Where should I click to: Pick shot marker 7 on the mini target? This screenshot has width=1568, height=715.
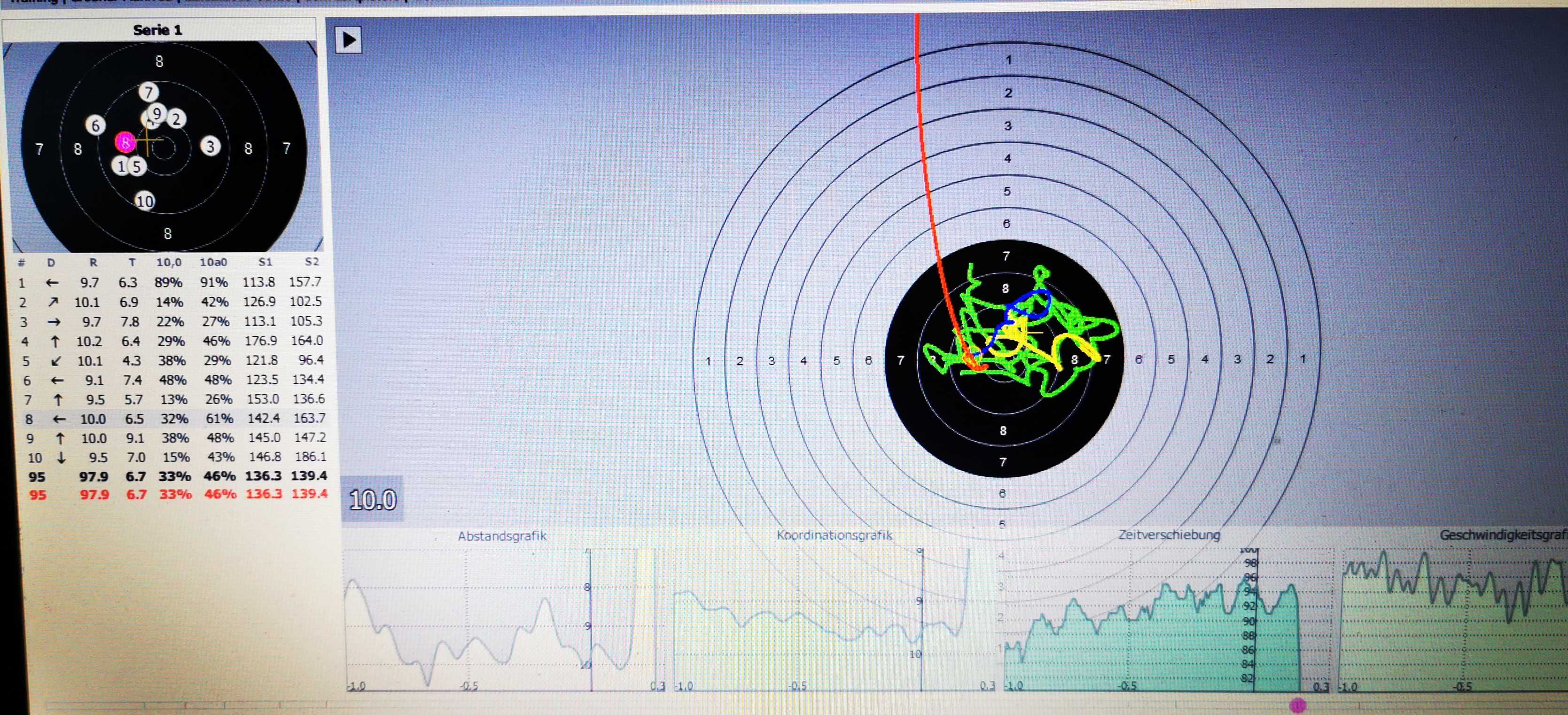click(148, 93)
